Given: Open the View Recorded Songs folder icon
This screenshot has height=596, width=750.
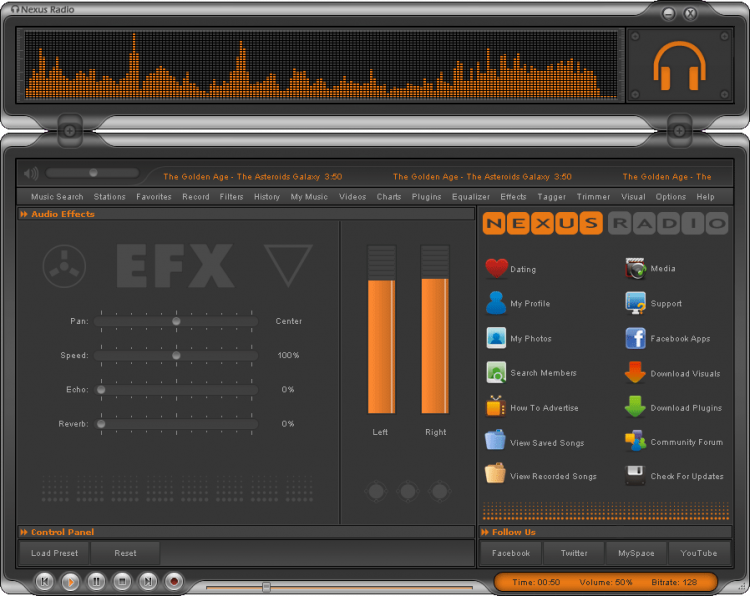Looking at the screenshot, I should click(x=495, y=474).
